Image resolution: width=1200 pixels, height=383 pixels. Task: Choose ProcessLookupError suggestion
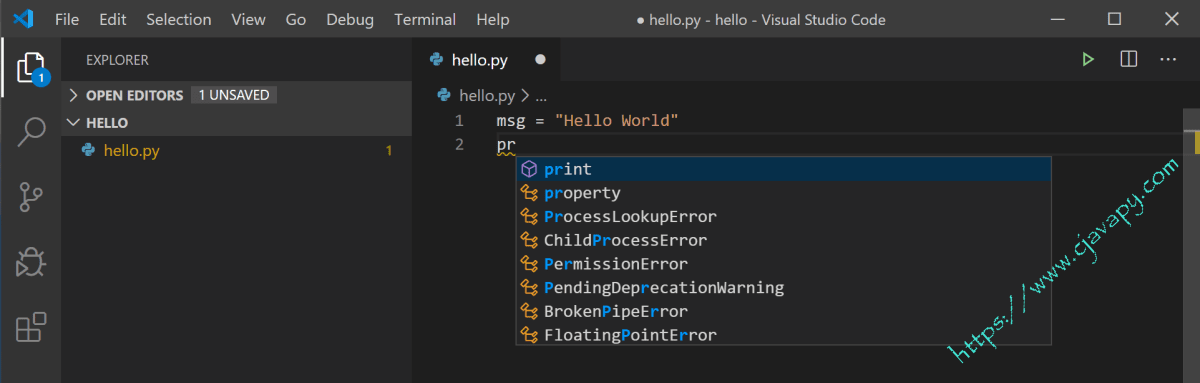[x=783, y=217]
